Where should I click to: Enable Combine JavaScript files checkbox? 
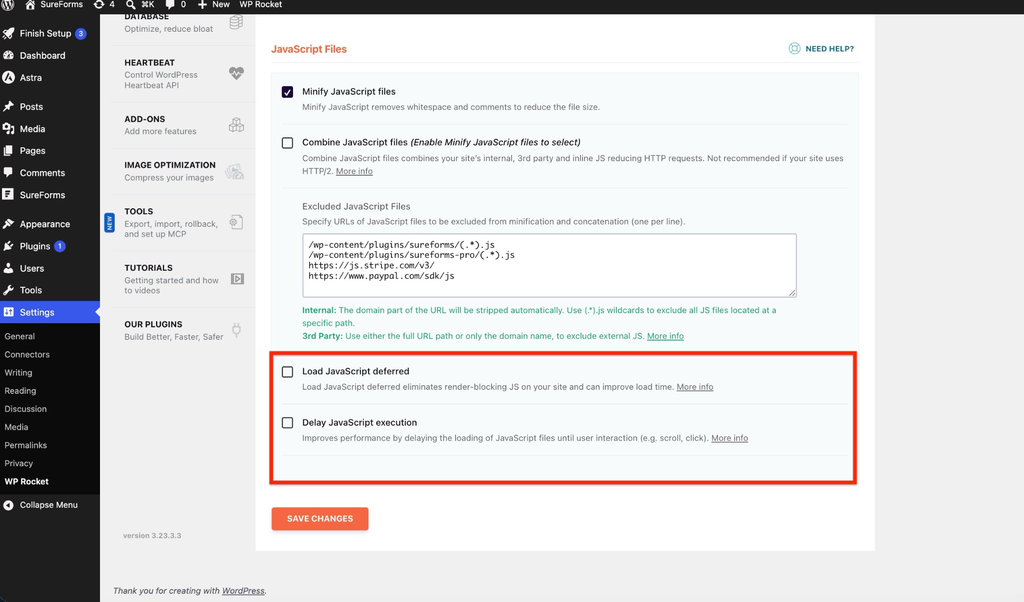pos(287,143)
